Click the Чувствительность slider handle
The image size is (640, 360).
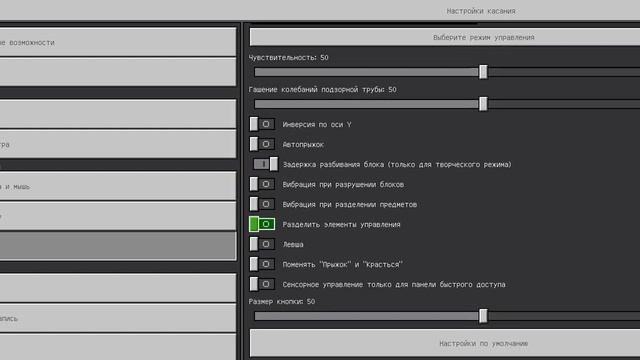coord(483,72)
